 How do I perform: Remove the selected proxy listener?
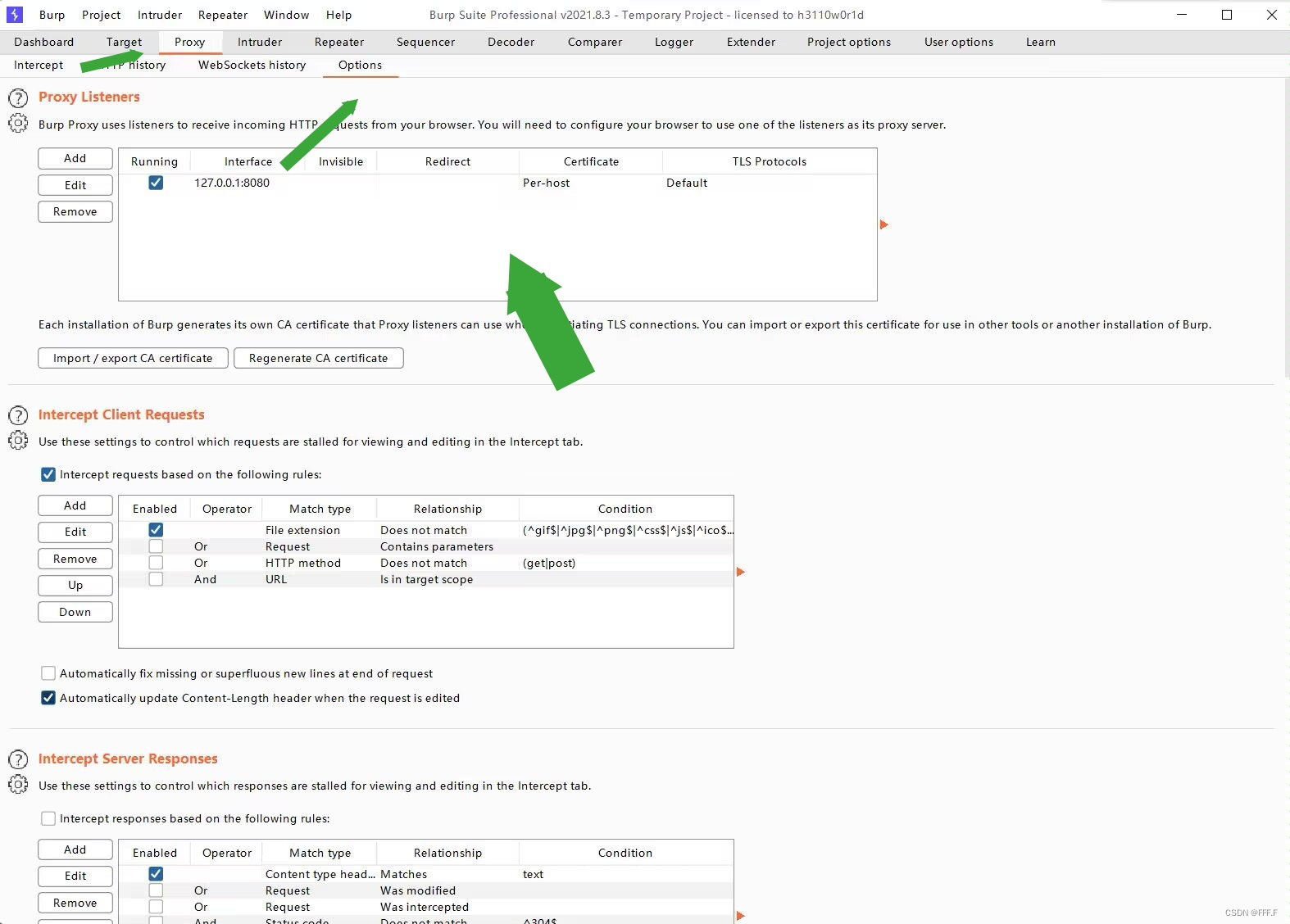[x=75, y=211]
